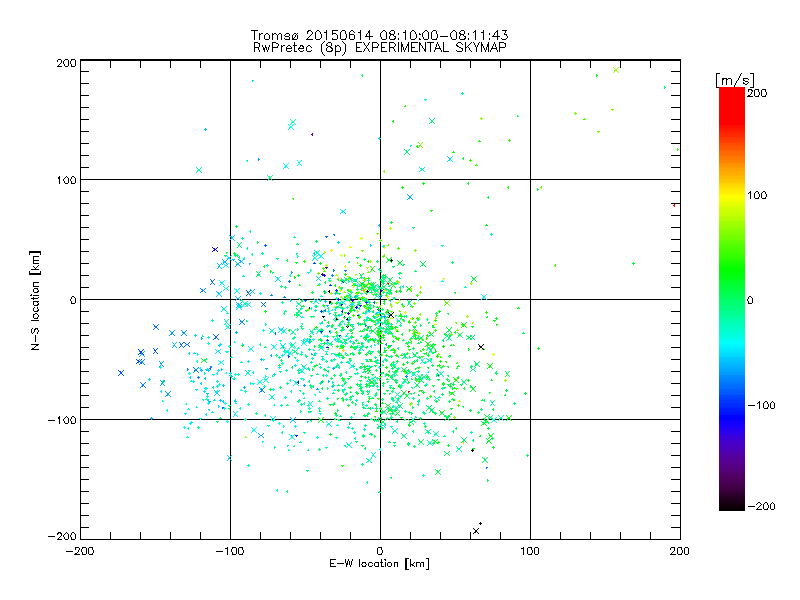Click the y-axis tick label 100
Image resolution: width=800 pixels, height=600 pixels.
point(66,180)
